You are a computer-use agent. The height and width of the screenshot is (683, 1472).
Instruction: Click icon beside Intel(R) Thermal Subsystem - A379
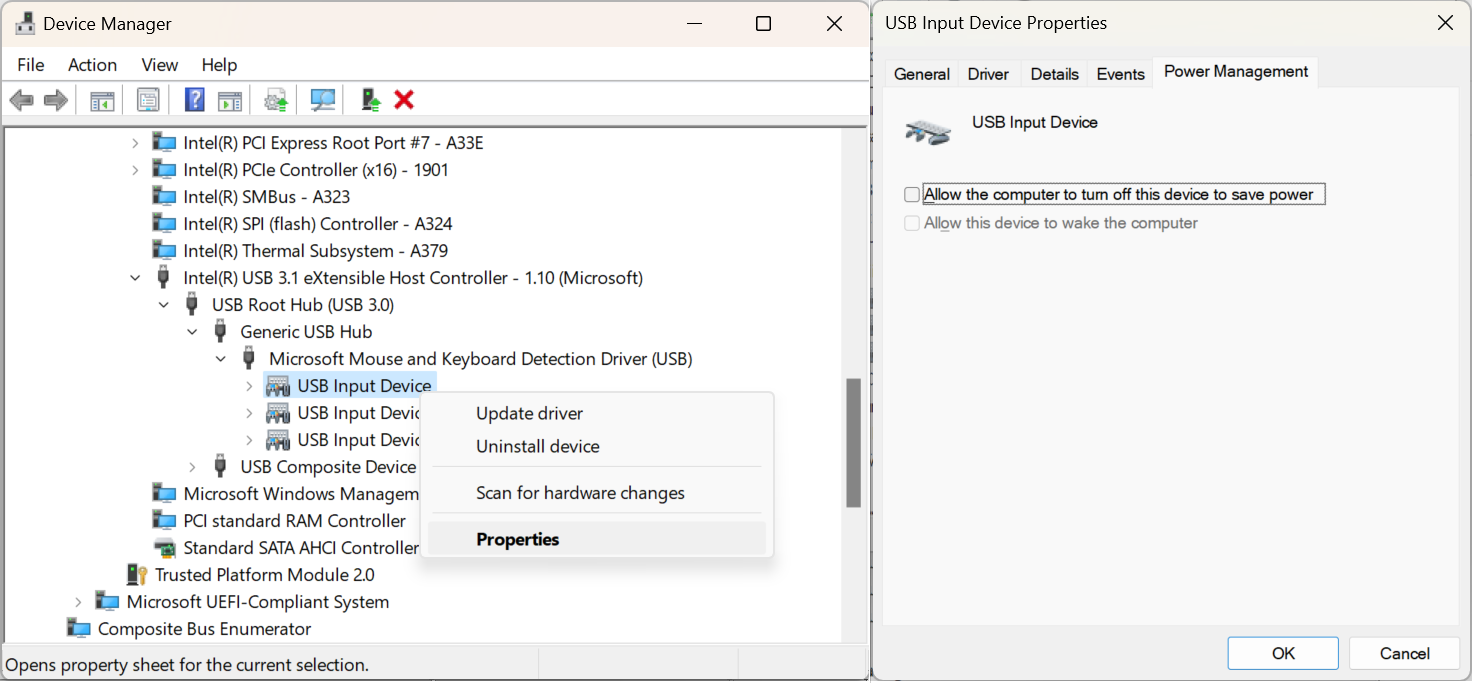point(164,251)
